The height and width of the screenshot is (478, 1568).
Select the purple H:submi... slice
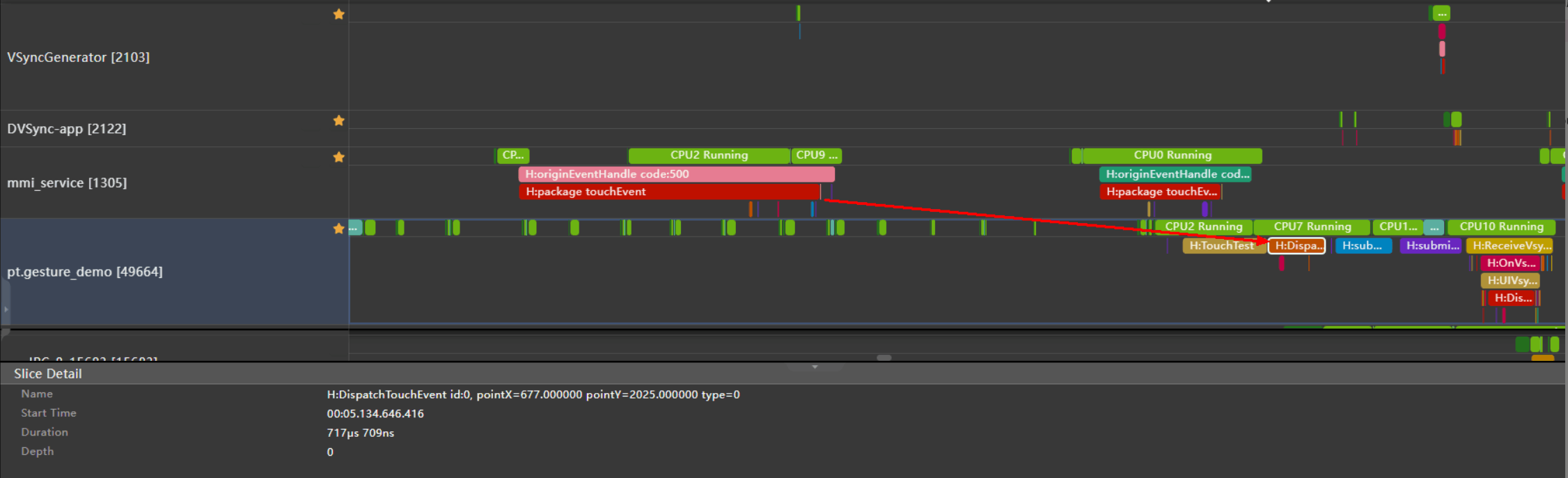[x=1430, y=246]
